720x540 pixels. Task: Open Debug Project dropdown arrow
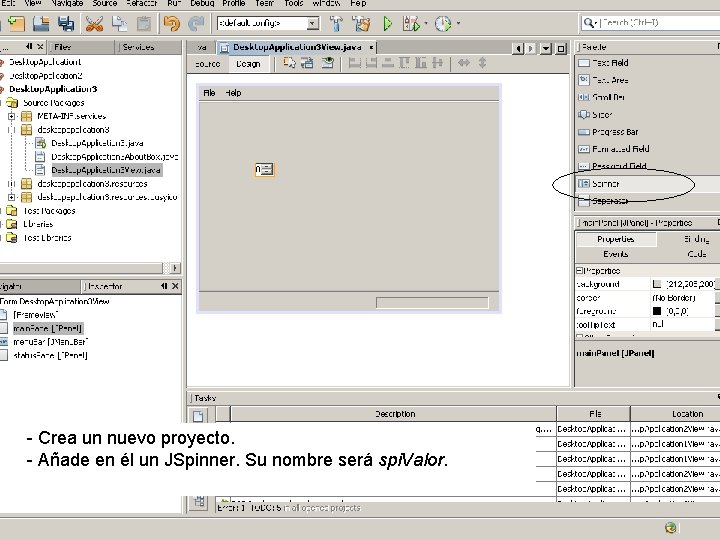tap(426, 23)
